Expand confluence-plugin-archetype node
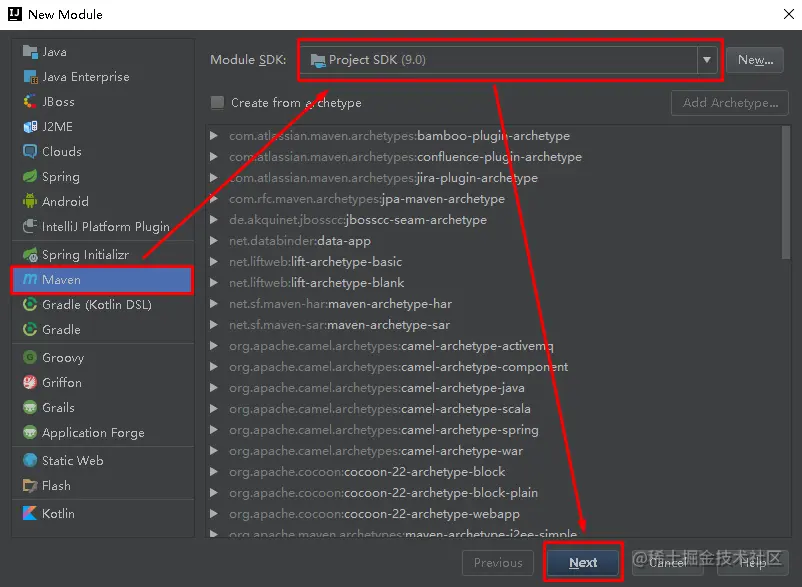Viewport: 802px width, 587px height. tap(214, 156)
